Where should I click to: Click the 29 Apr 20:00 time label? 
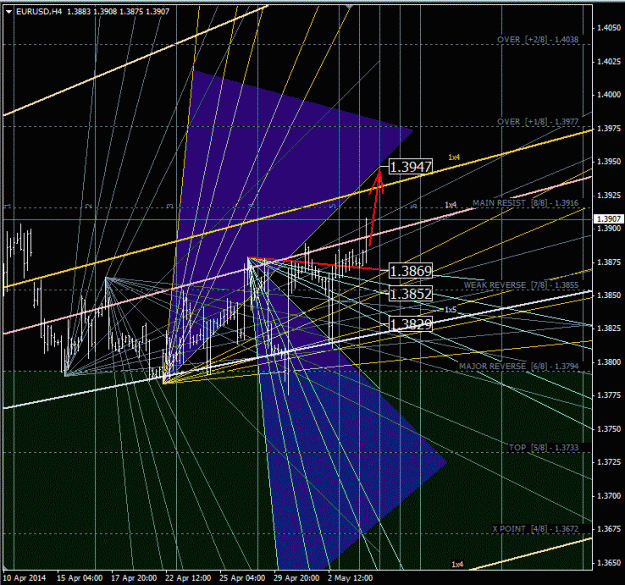296,578
